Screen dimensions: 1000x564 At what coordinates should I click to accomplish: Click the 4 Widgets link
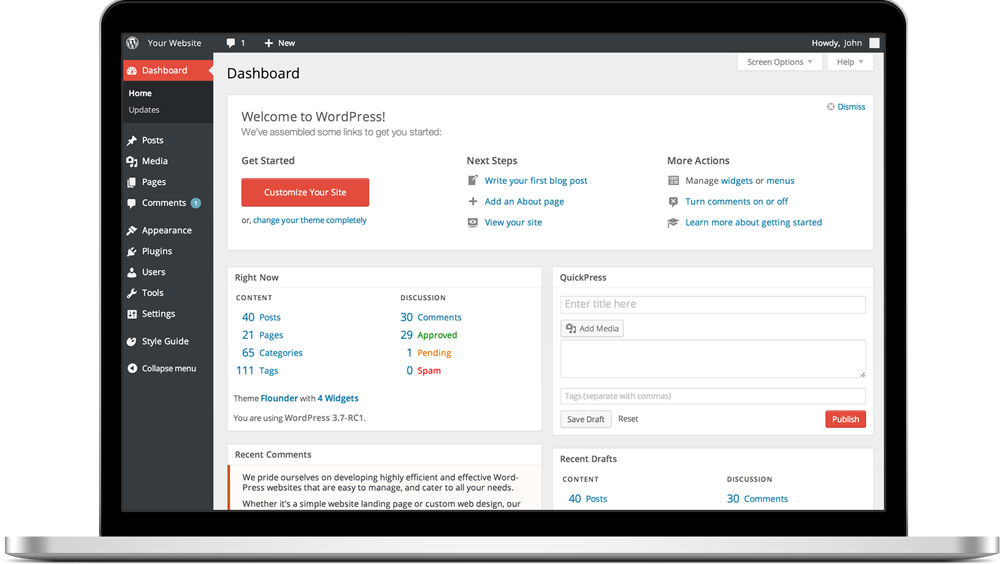click(338, 398)
